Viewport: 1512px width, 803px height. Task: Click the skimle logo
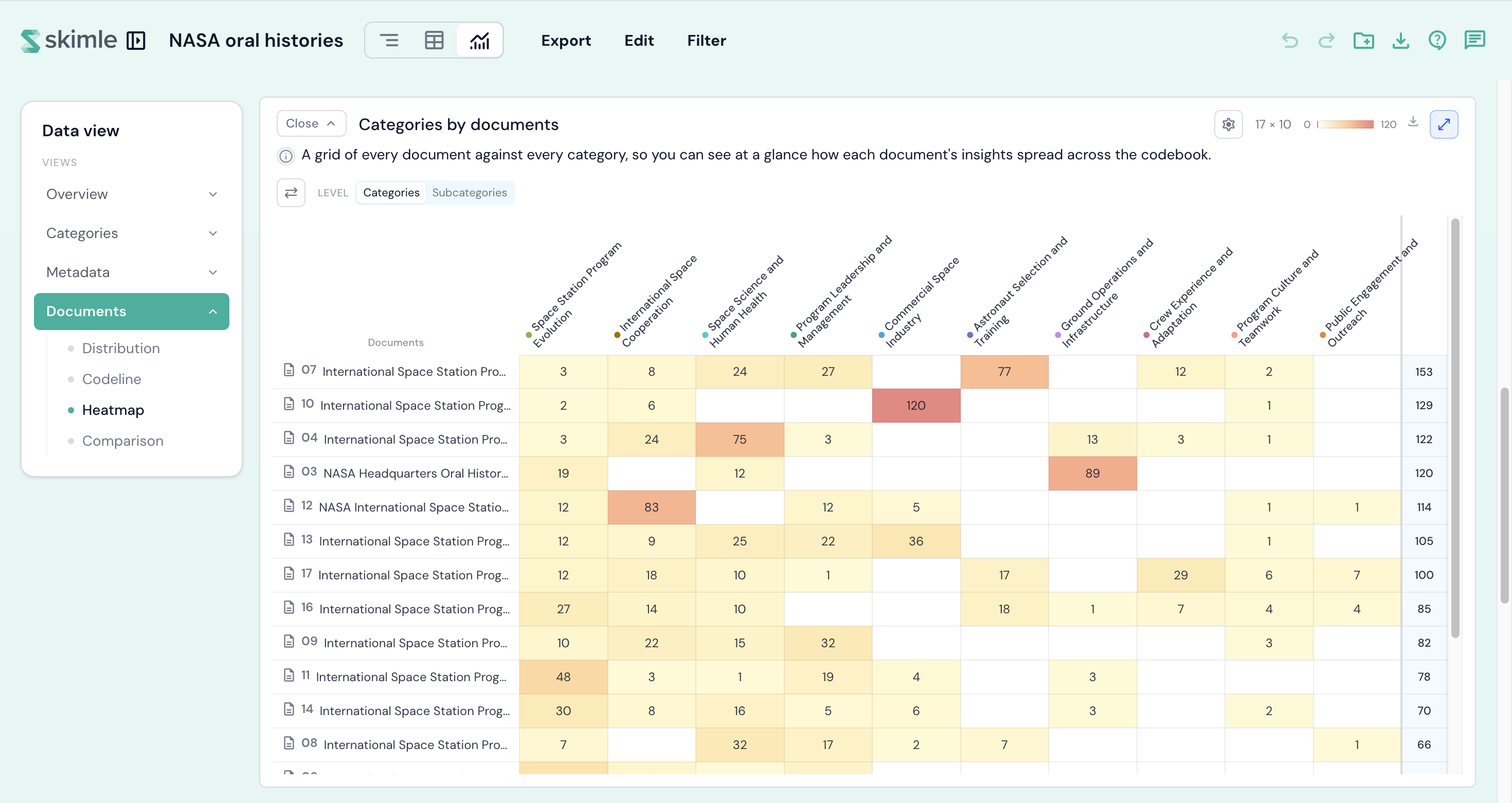click(69, 41)
